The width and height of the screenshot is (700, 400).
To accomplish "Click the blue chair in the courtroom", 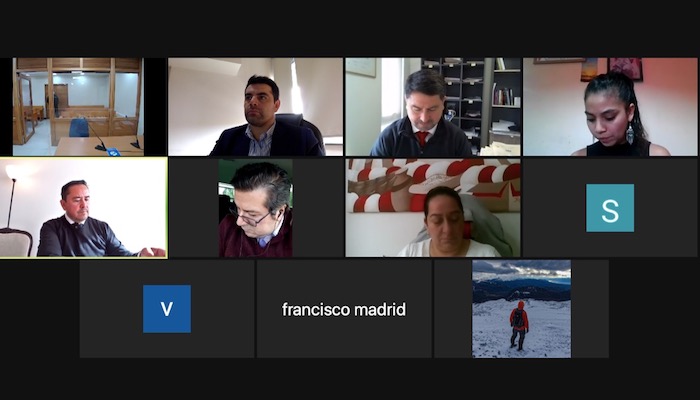I will (79, 127).
